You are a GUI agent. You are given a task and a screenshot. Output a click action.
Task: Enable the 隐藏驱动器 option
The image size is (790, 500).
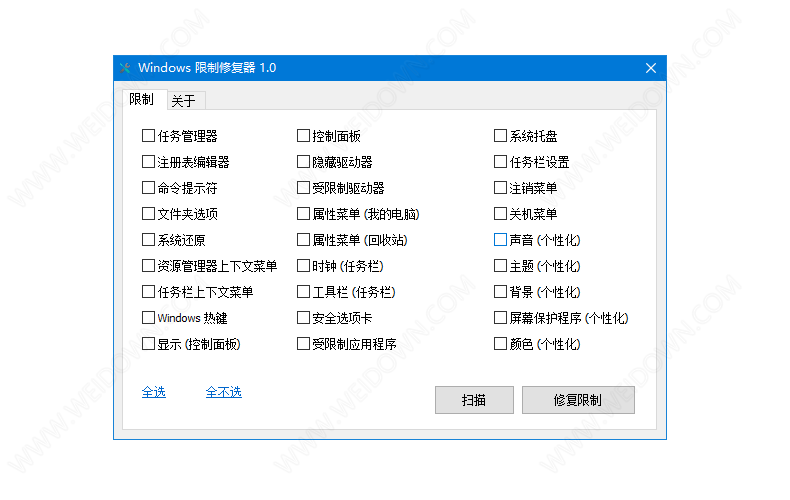coord(303,162)
